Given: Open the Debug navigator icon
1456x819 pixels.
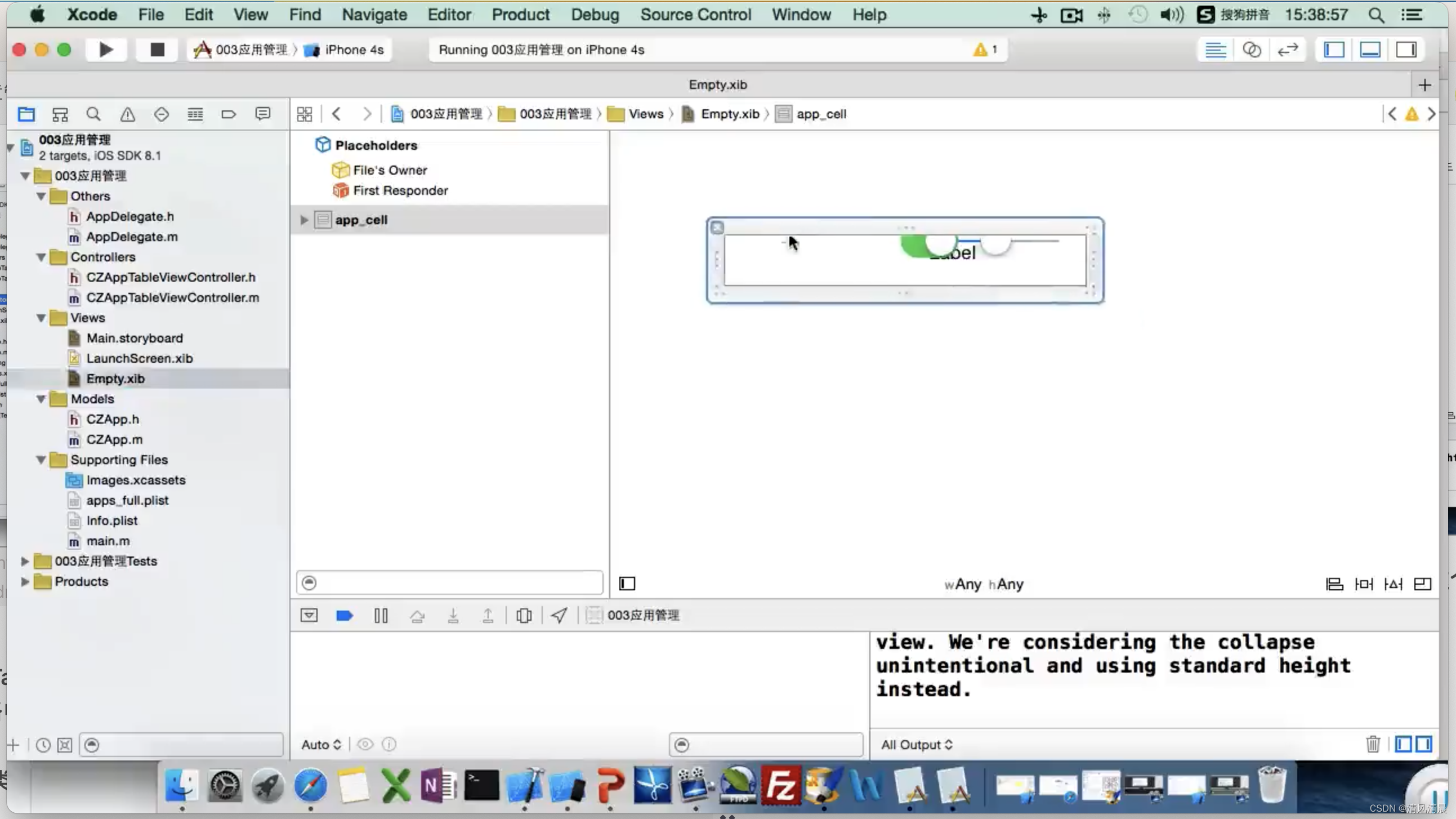Looking at the screenshot, I should 195,114.
